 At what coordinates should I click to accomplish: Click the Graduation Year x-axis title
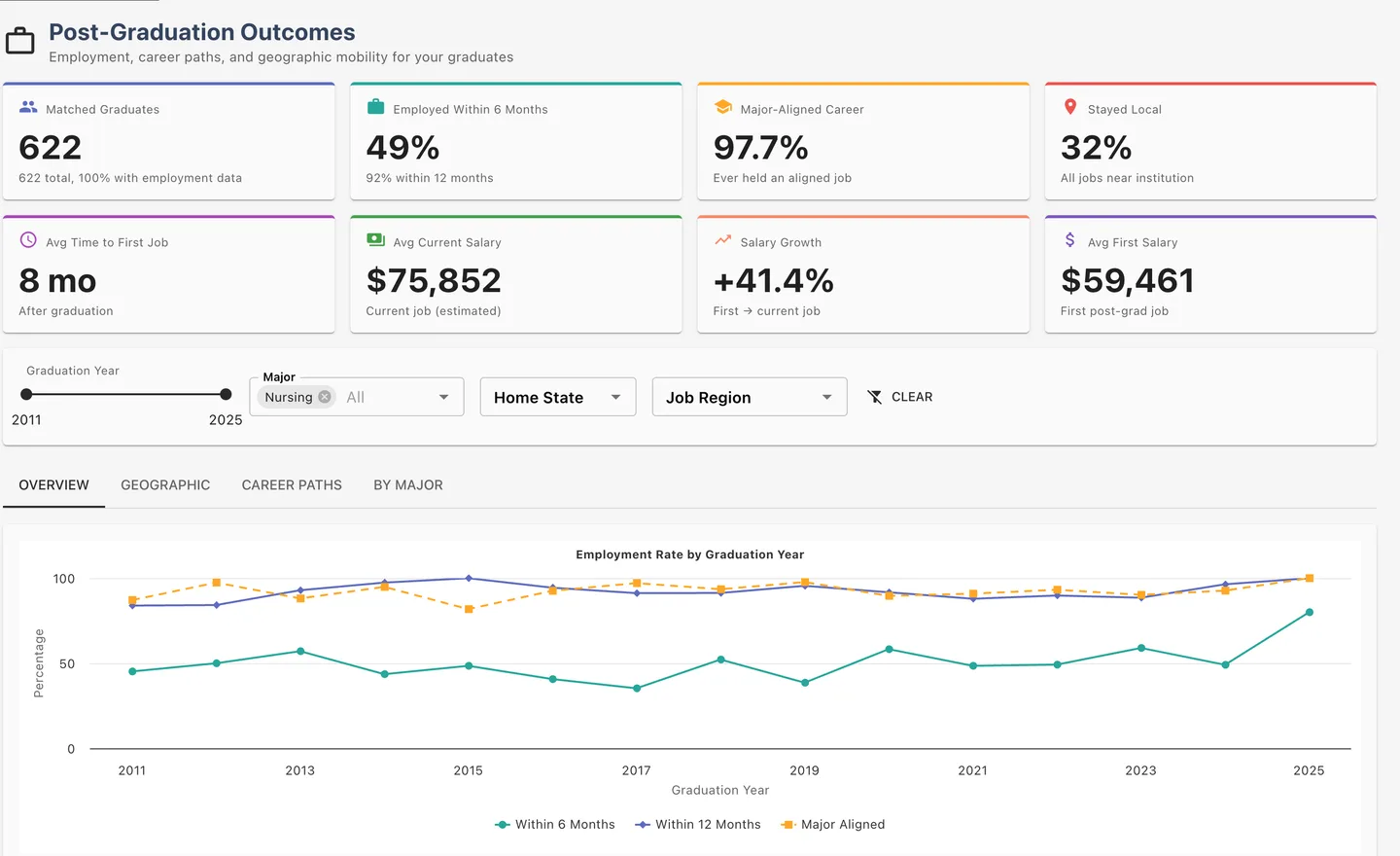720,790
